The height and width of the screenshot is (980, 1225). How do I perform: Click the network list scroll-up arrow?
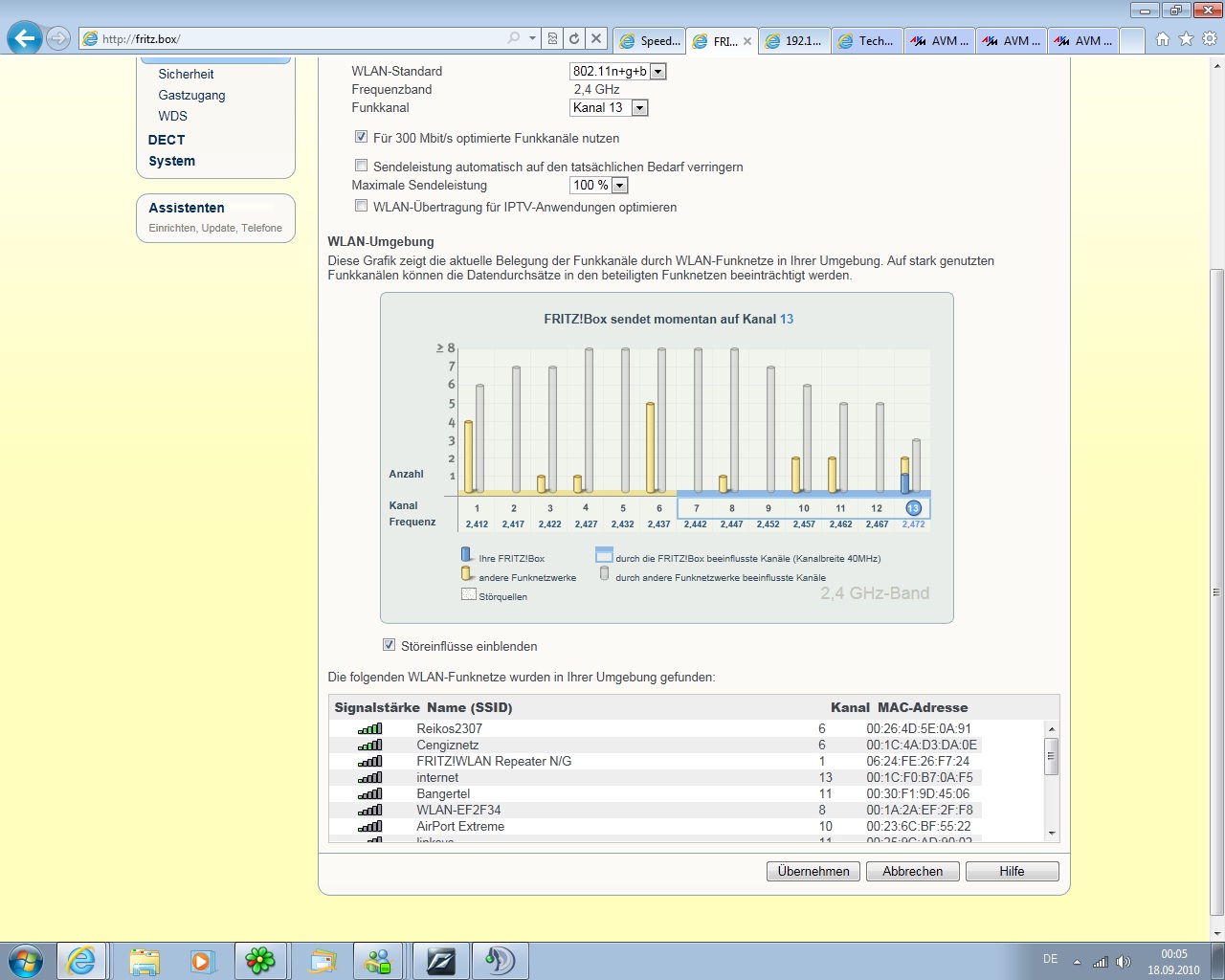click(1052, 728)
